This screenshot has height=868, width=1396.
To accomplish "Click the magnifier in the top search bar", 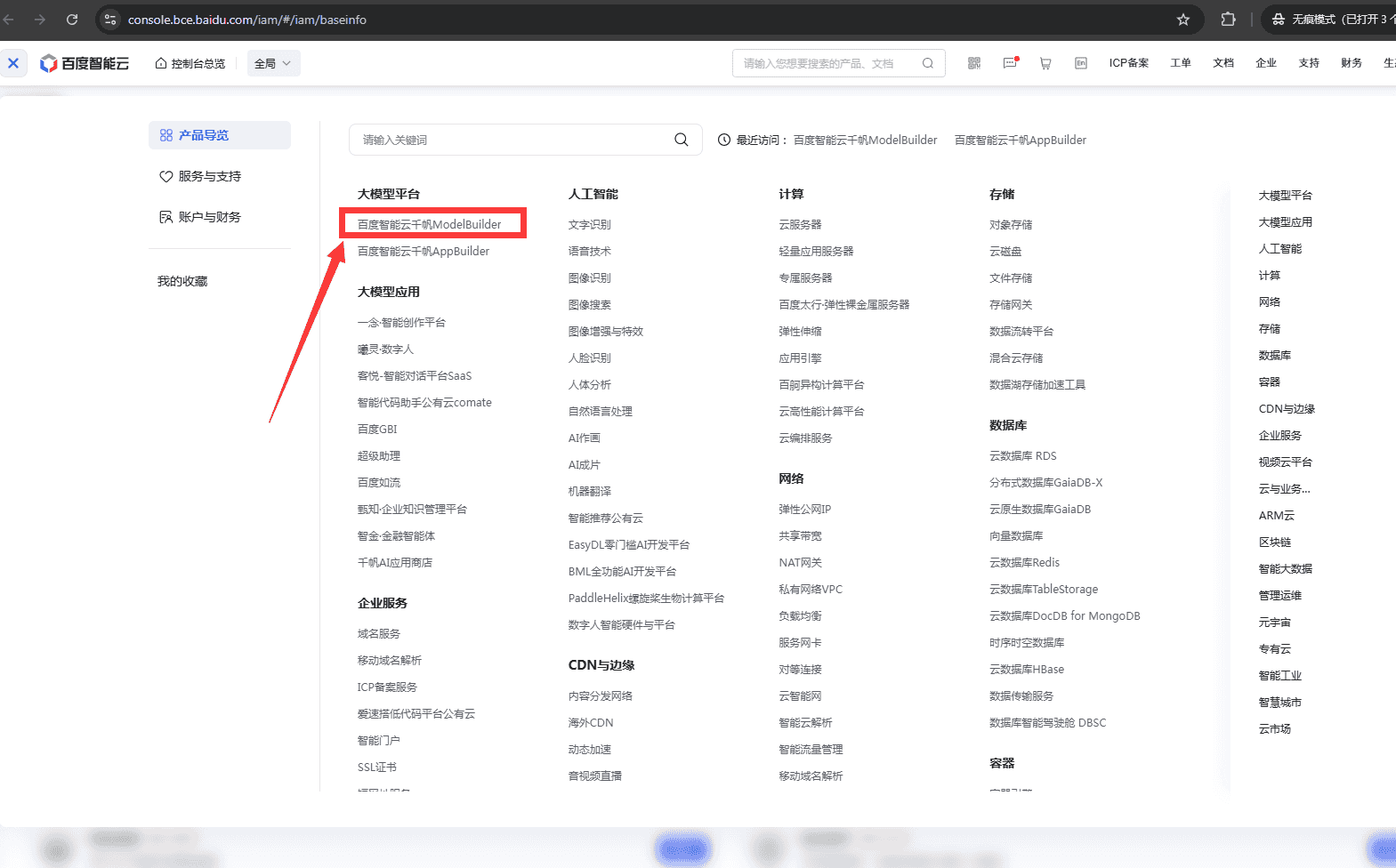I will (x=928, y=63).
